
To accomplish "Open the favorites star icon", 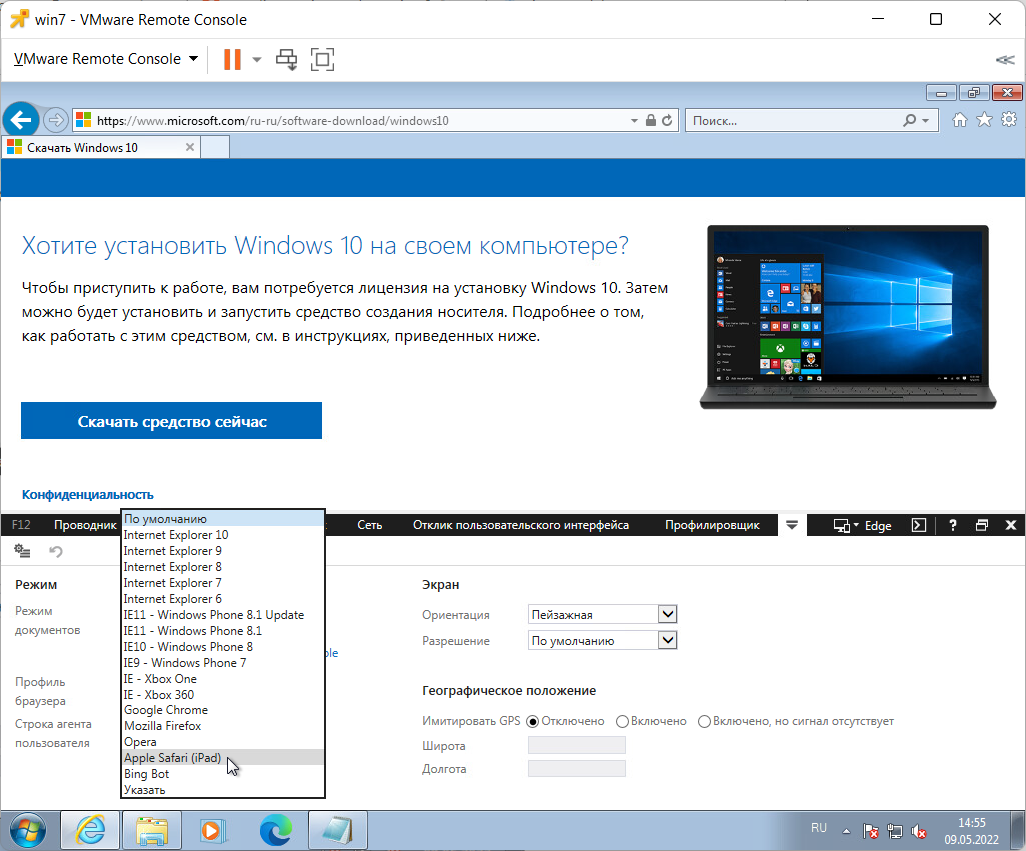I will [983, 119].
